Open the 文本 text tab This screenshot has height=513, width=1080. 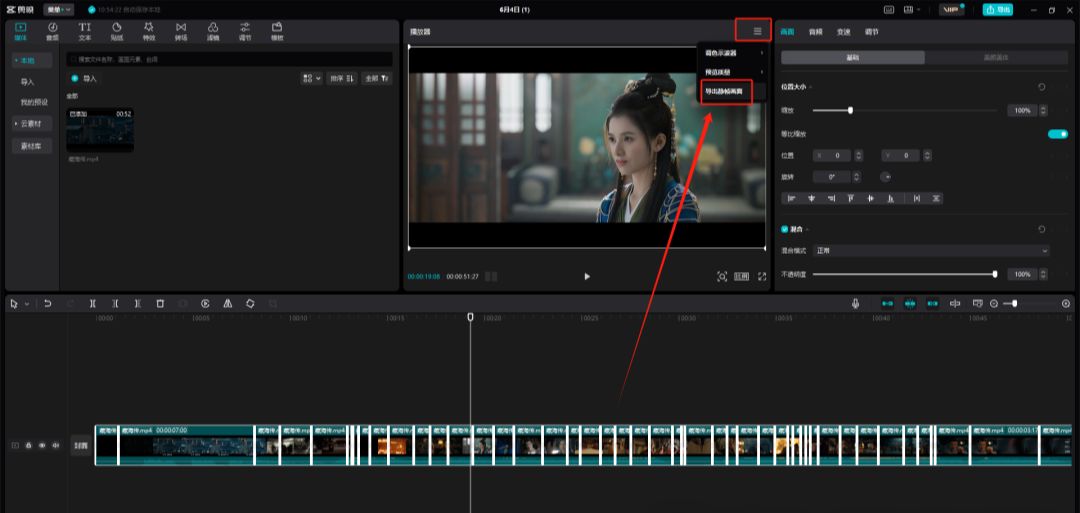(85, 31)
